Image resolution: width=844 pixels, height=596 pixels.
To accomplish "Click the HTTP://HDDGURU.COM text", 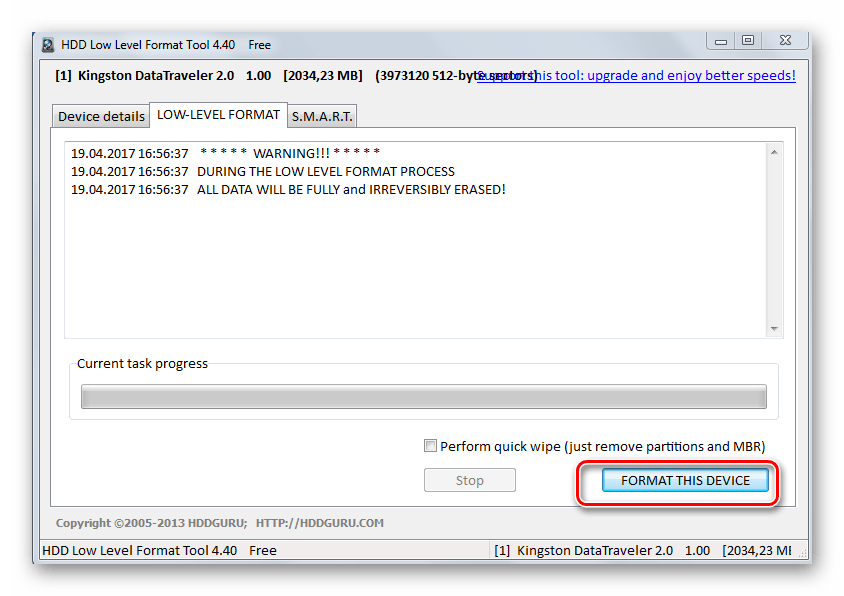I will click(x=320, y=523).
